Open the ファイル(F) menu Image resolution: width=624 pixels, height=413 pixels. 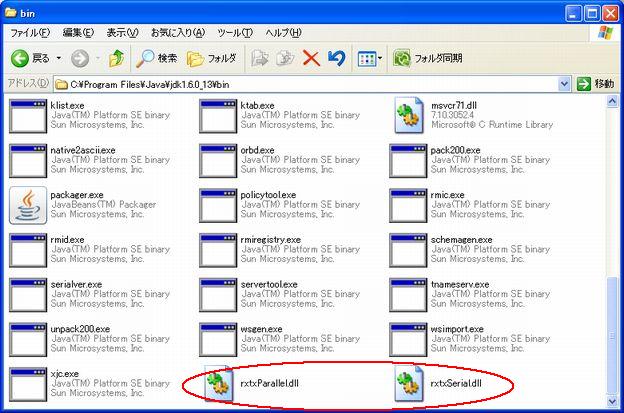click(30, 33)
